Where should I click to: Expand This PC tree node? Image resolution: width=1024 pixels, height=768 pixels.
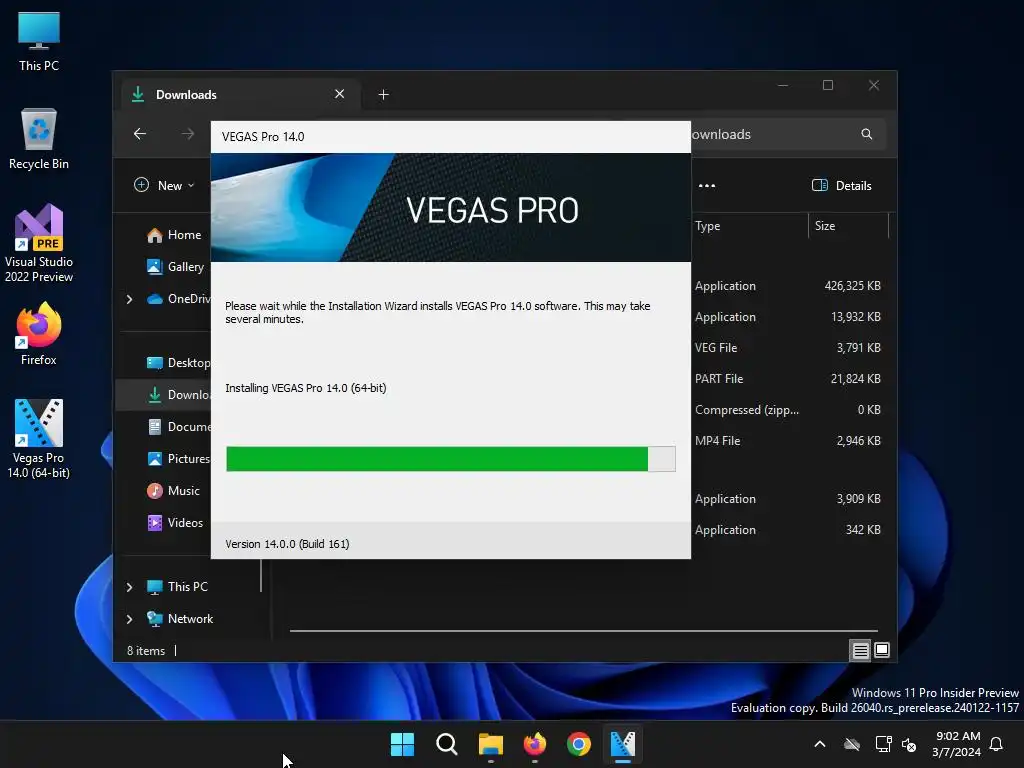[x=129, y=587]
